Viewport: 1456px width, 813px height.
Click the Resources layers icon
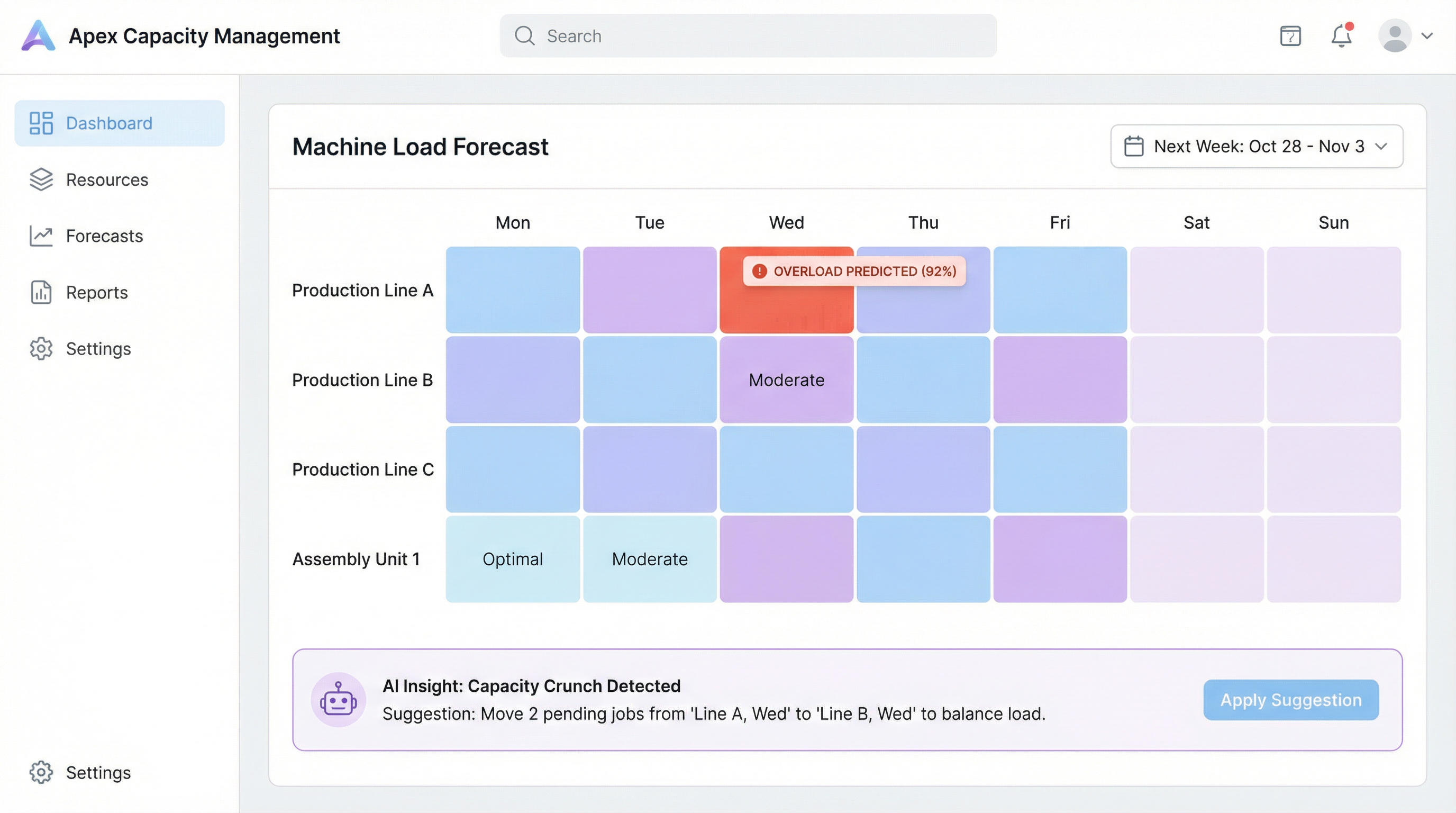[41, 180]
